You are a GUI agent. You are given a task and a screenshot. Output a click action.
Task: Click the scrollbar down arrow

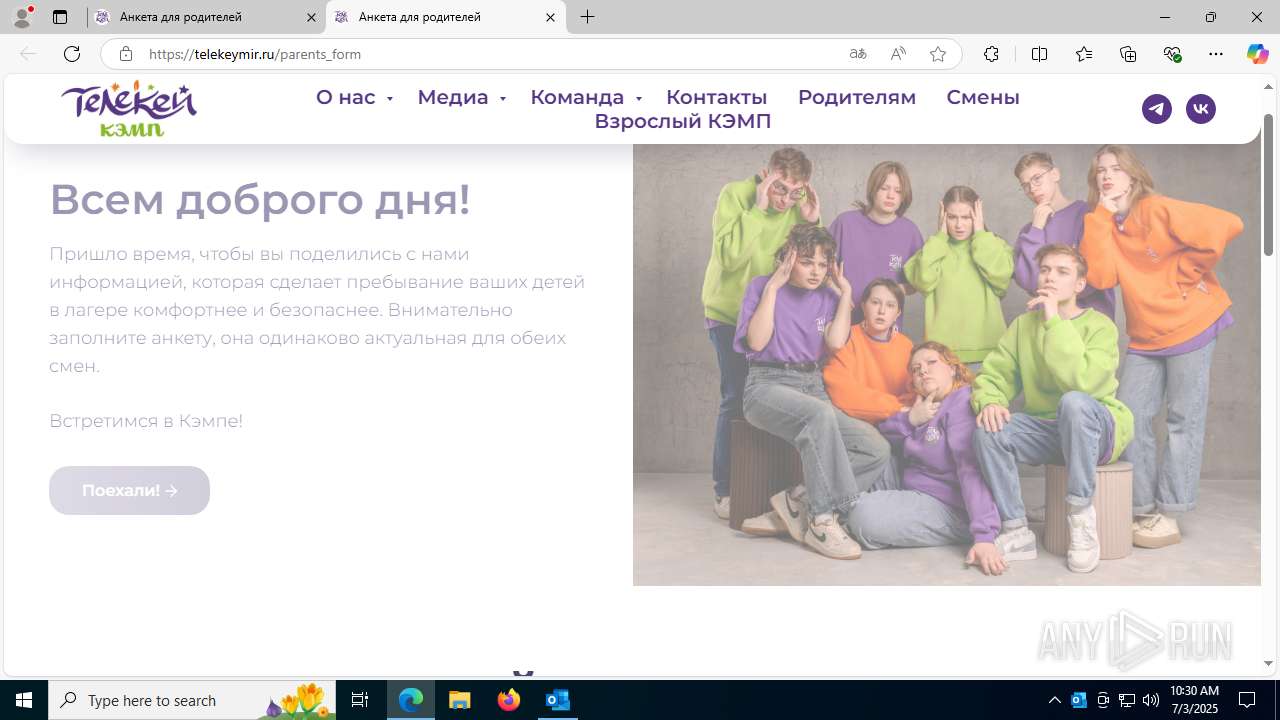coord(1268,663)
